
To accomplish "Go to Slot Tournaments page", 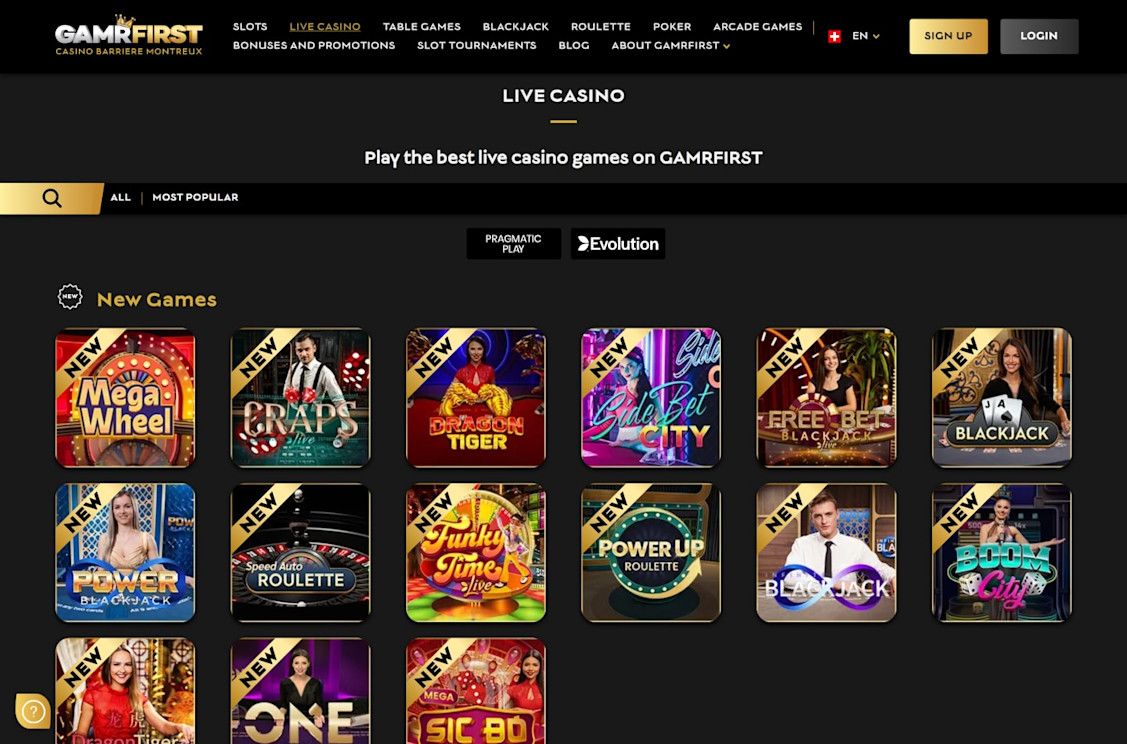I will (477, 45).
